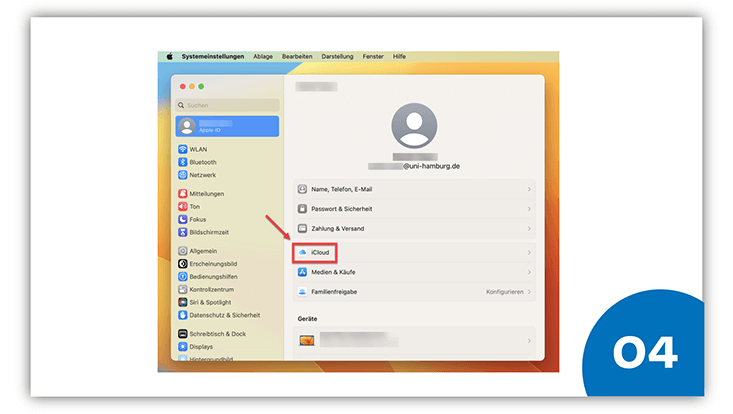The image size is (733, 414).
Task: Click the magnifier icon in search field
Action: tap(181, 105)
